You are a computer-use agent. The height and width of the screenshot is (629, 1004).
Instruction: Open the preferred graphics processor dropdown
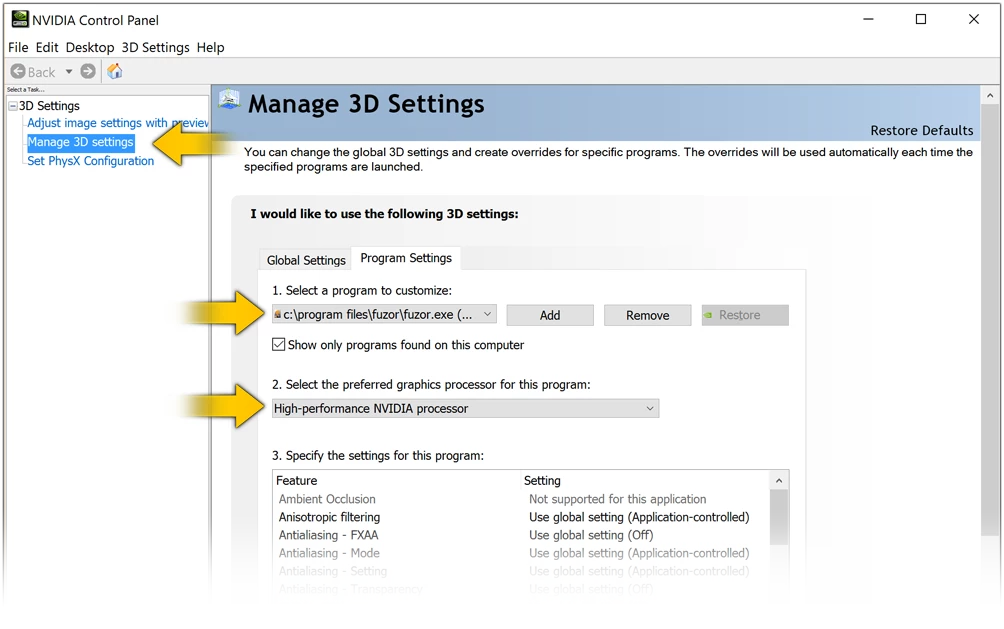[x=466, y=408]
